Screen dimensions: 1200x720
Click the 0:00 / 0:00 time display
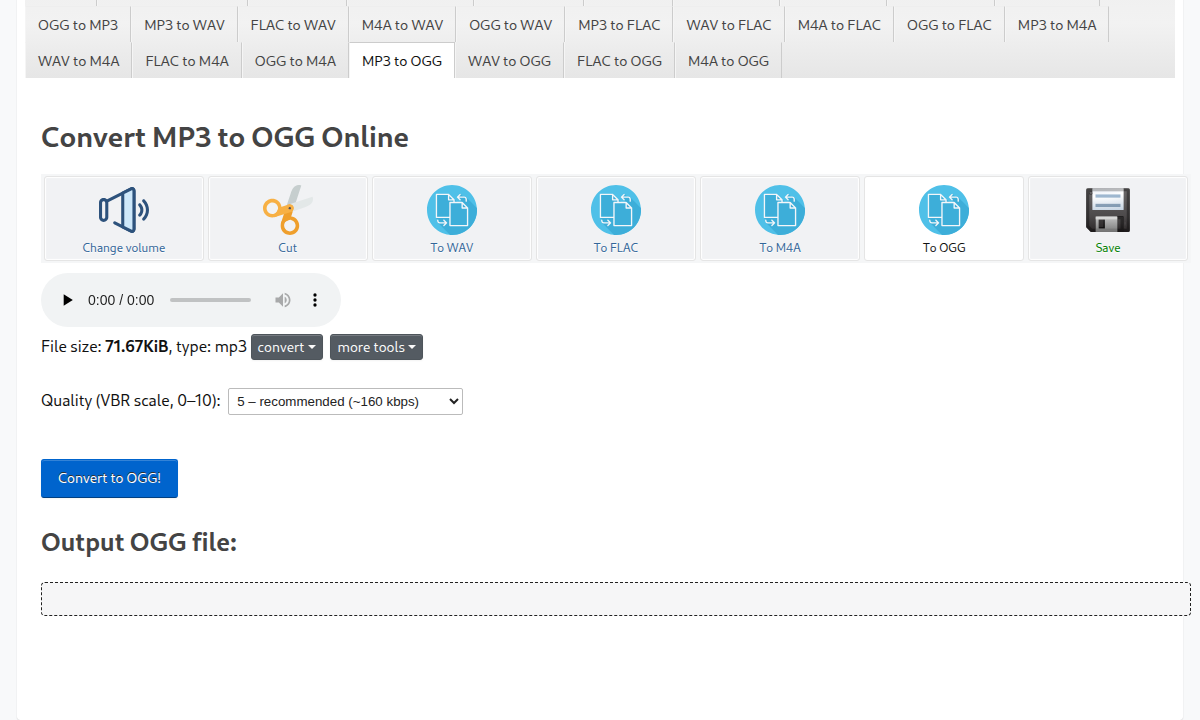coord(121,300)
